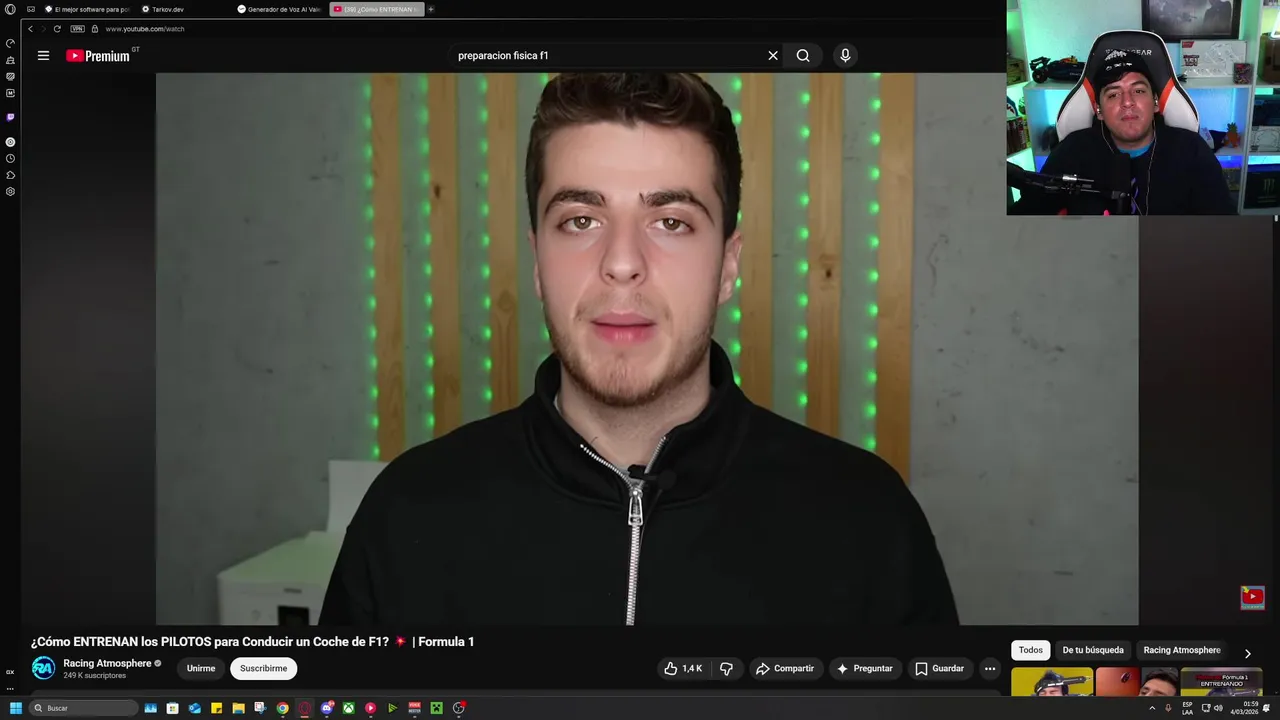Open the red YouTube overlay button on video
Image resolution: width=1280 pixels, height=720 pixels.
[1252, 598]
